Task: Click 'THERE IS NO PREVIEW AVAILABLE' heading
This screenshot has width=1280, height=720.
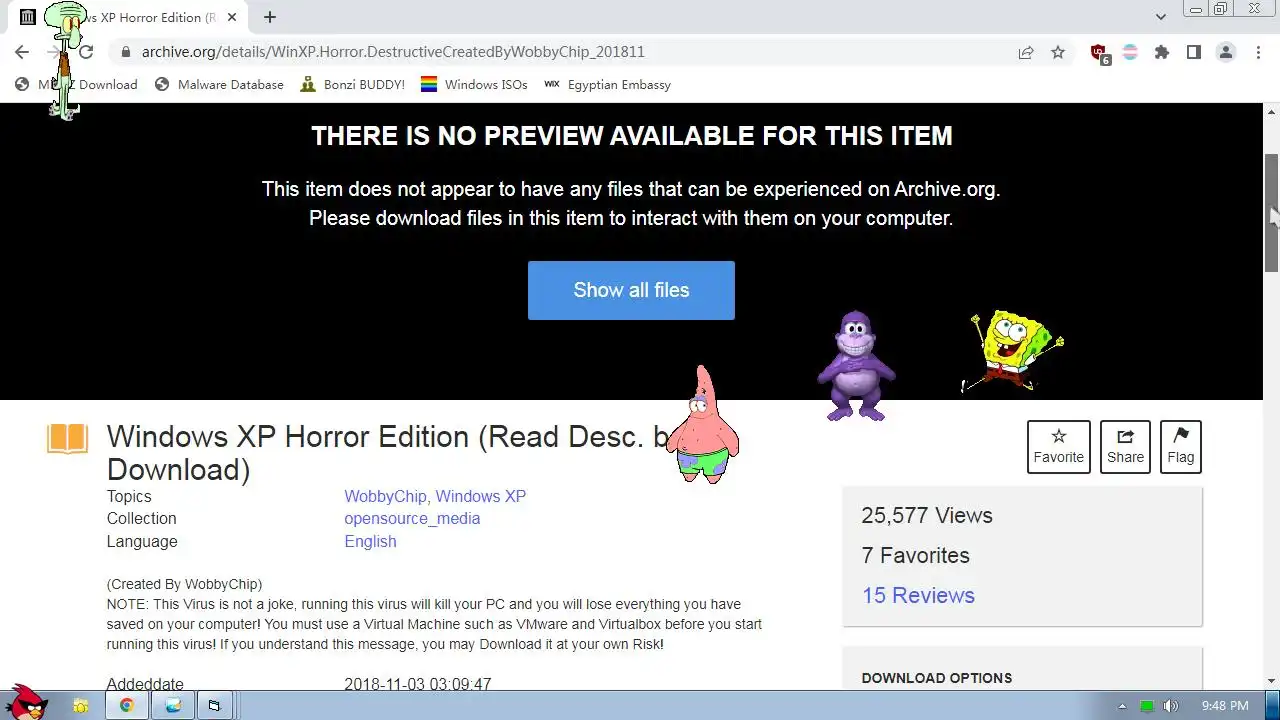Action: (631, 136)
